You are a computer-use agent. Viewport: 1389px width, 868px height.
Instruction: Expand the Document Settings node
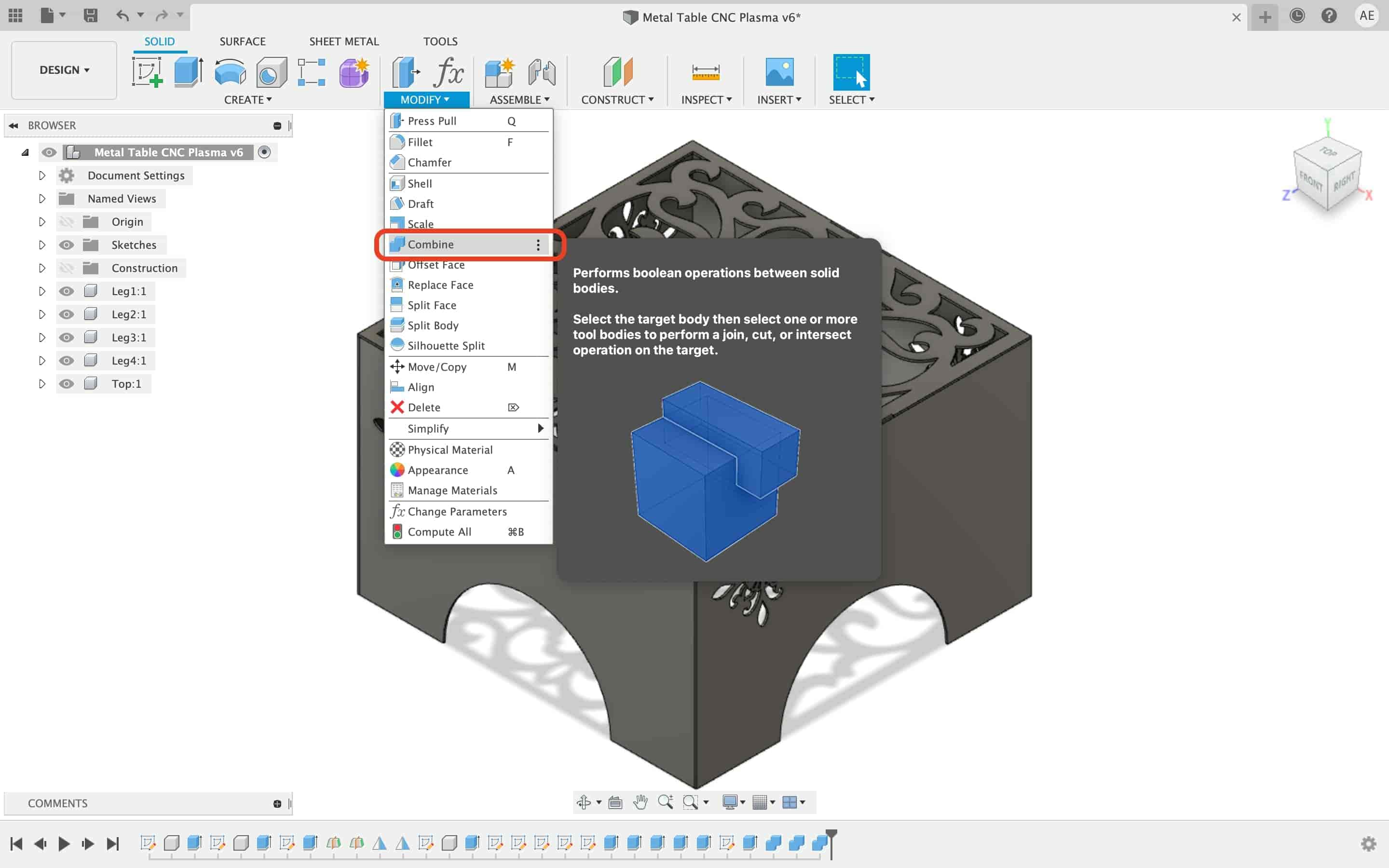42,176
